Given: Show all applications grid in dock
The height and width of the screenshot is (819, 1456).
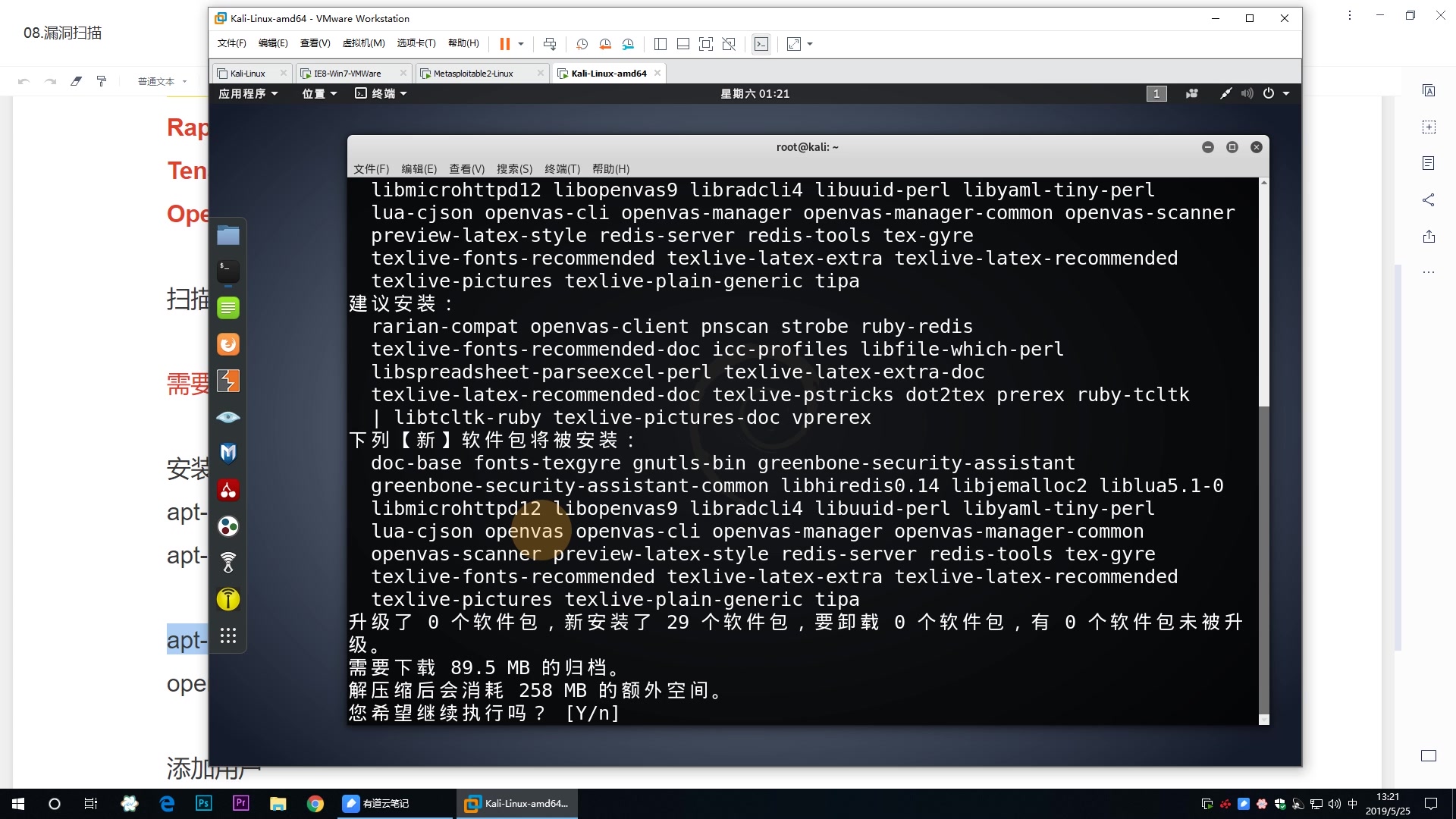Looking at the screenshot, I should [228, 635].
